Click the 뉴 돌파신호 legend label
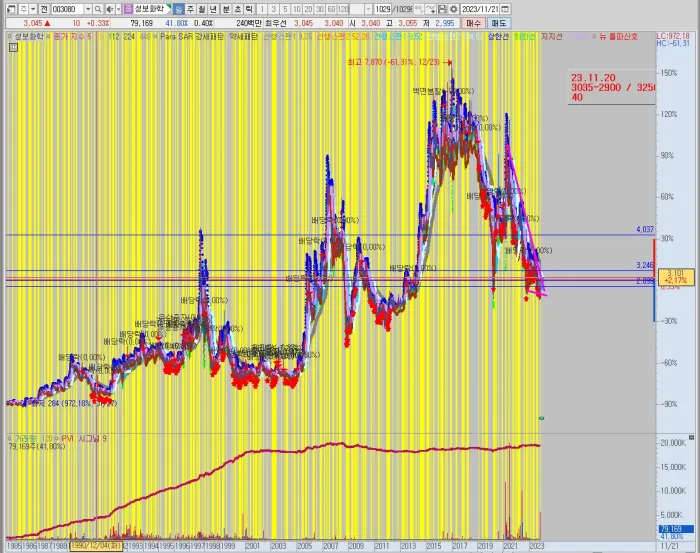700x553 pixels. 618,37
